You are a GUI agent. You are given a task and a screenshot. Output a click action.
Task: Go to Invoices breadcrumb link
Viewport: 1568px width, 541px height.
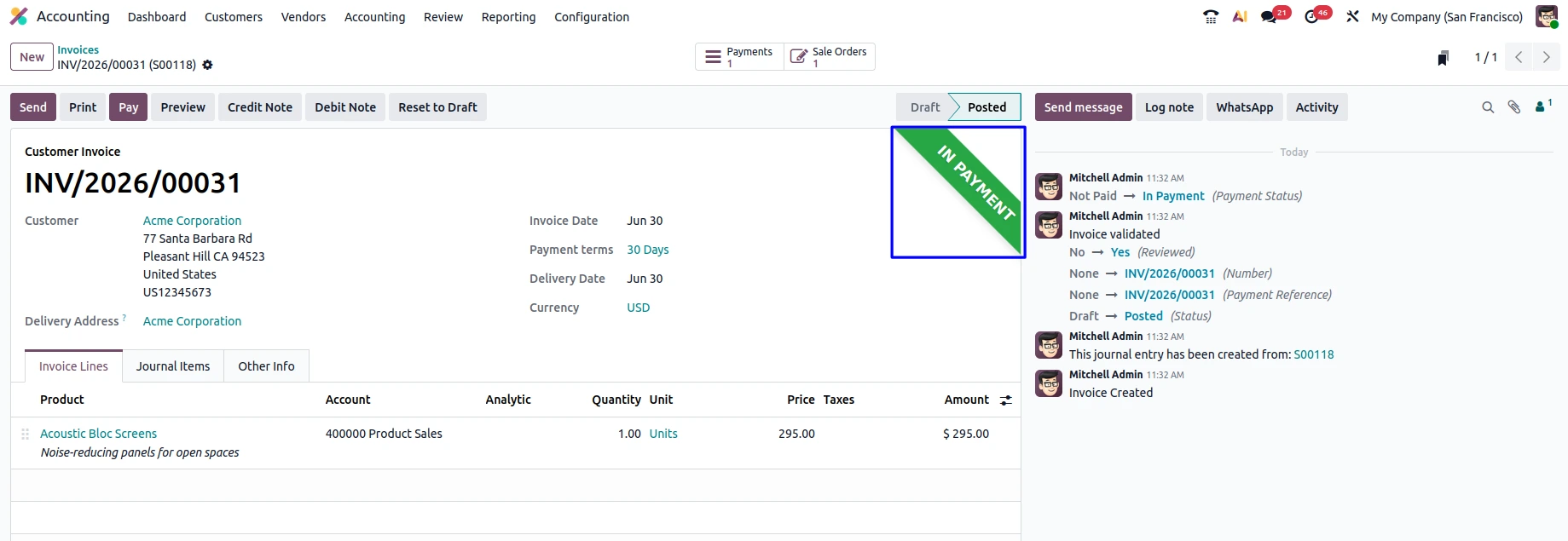click(x=78, y=50)
